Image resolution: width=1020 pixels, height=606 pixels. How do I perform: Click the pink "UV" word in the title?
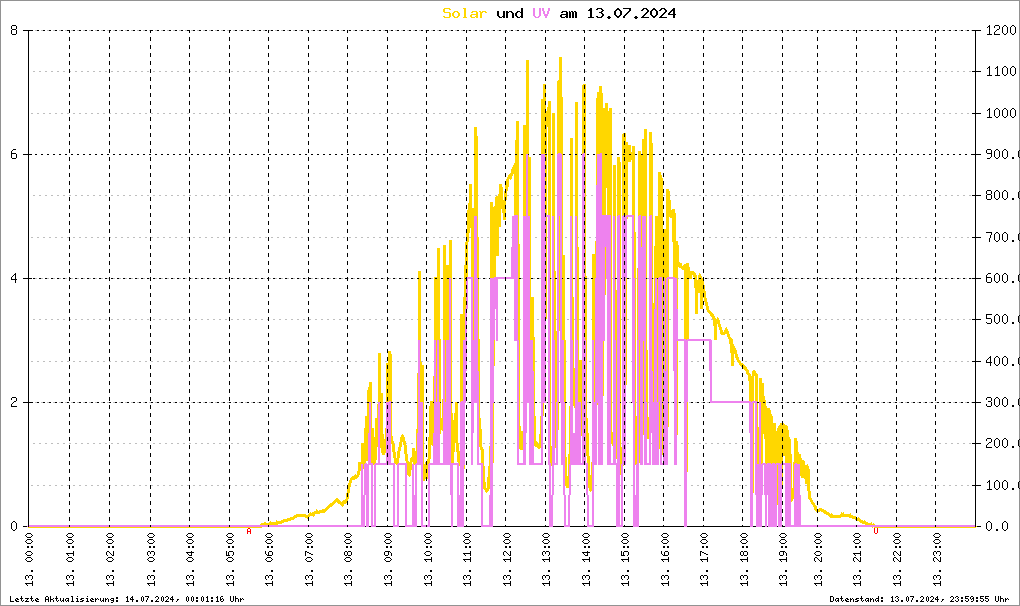[541, 13]
